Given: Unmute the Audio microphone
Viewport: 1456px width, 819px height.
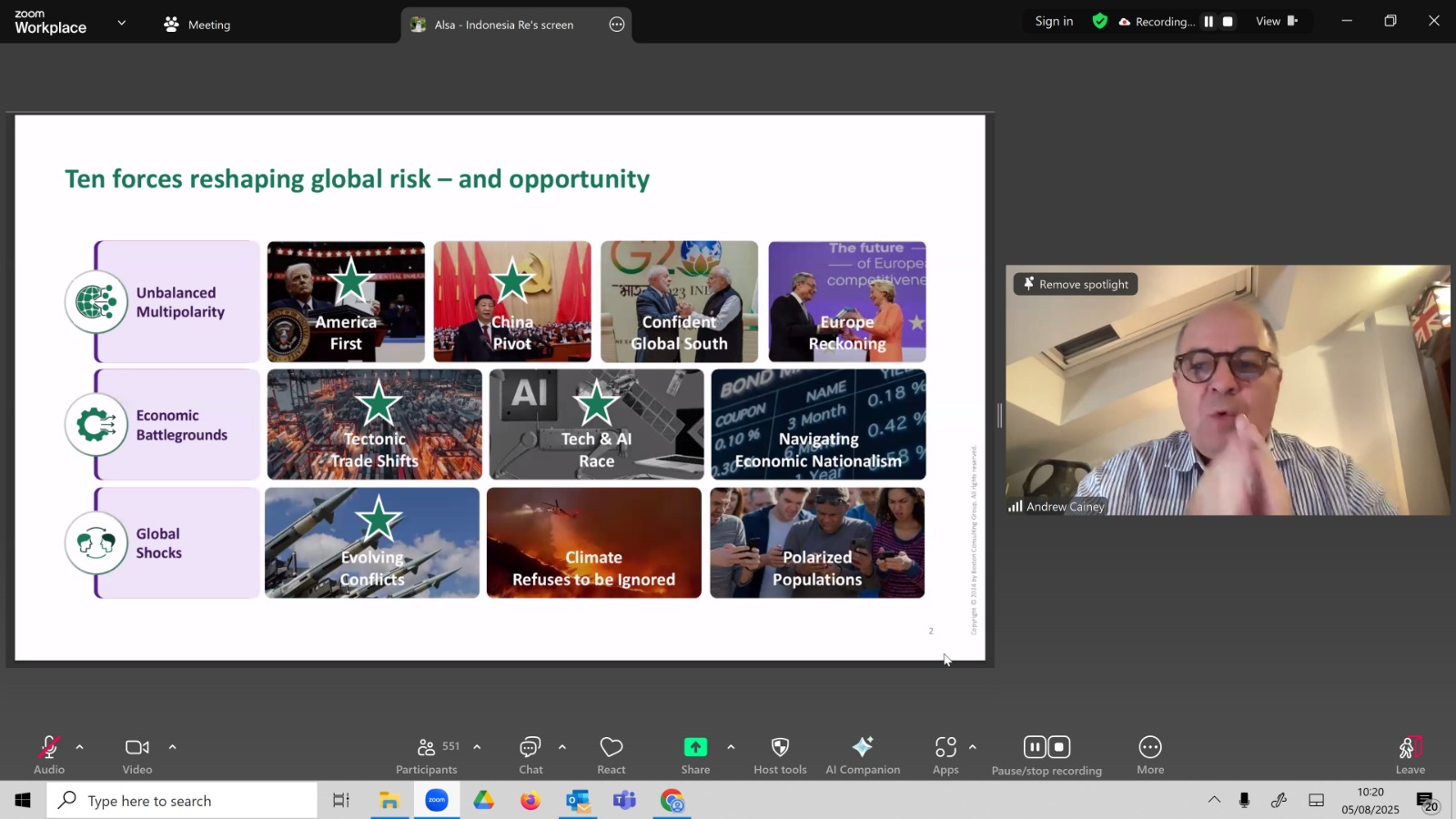Looking at the screenshot, I should click(x=49, y=755).
